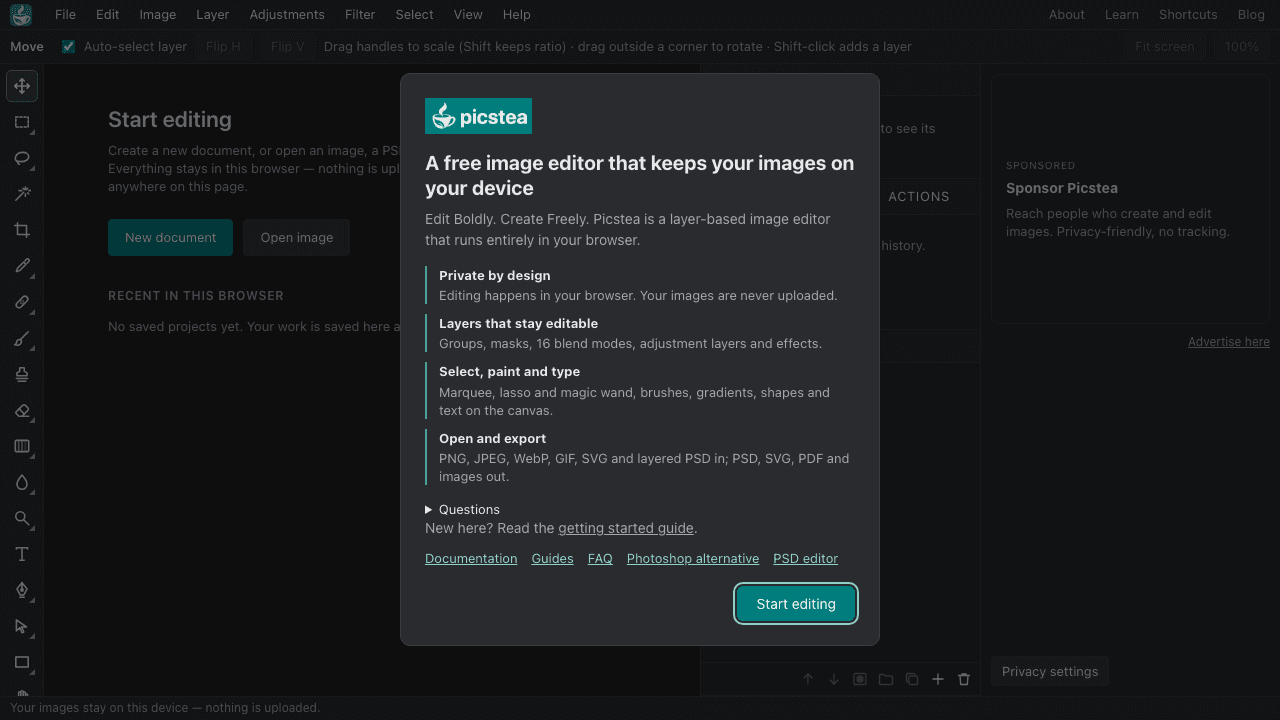Select the Text tool
This screenshot has height=720, width=1280.
tap(22, 554)
